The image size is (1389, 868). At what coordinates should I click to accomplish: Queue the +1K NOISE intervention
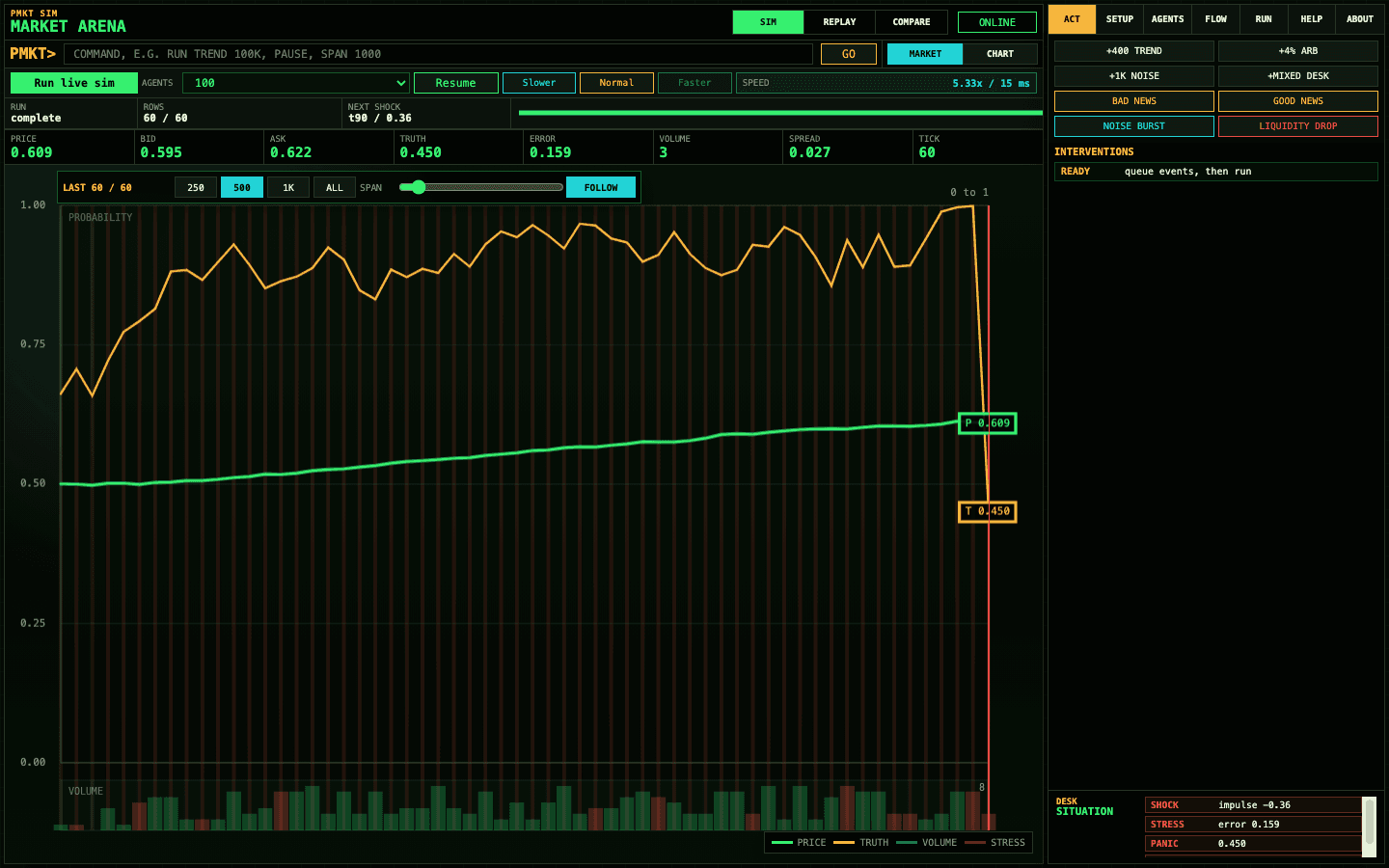pyautogui.click(x=1134, y=76)
